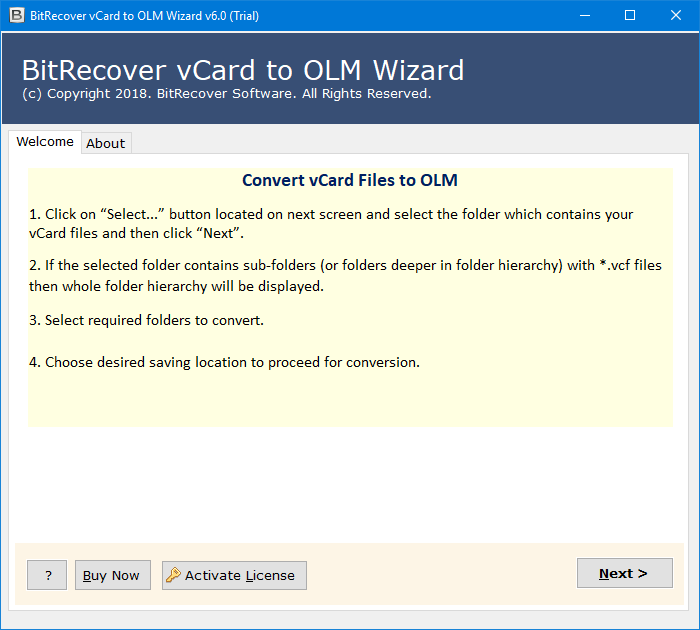Click step 4 about choosing saving location

[x=224, y=362]
